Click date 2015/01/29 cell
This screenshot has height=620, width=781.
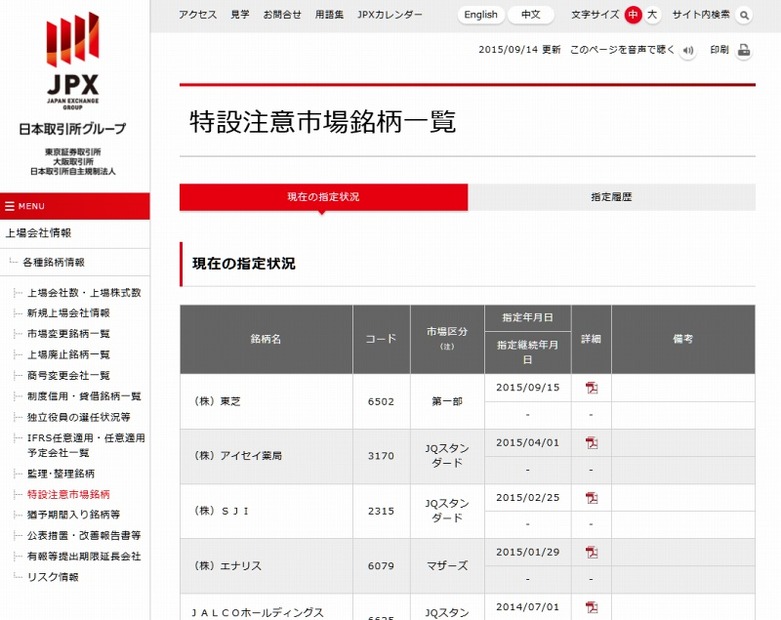coord(527,552)
